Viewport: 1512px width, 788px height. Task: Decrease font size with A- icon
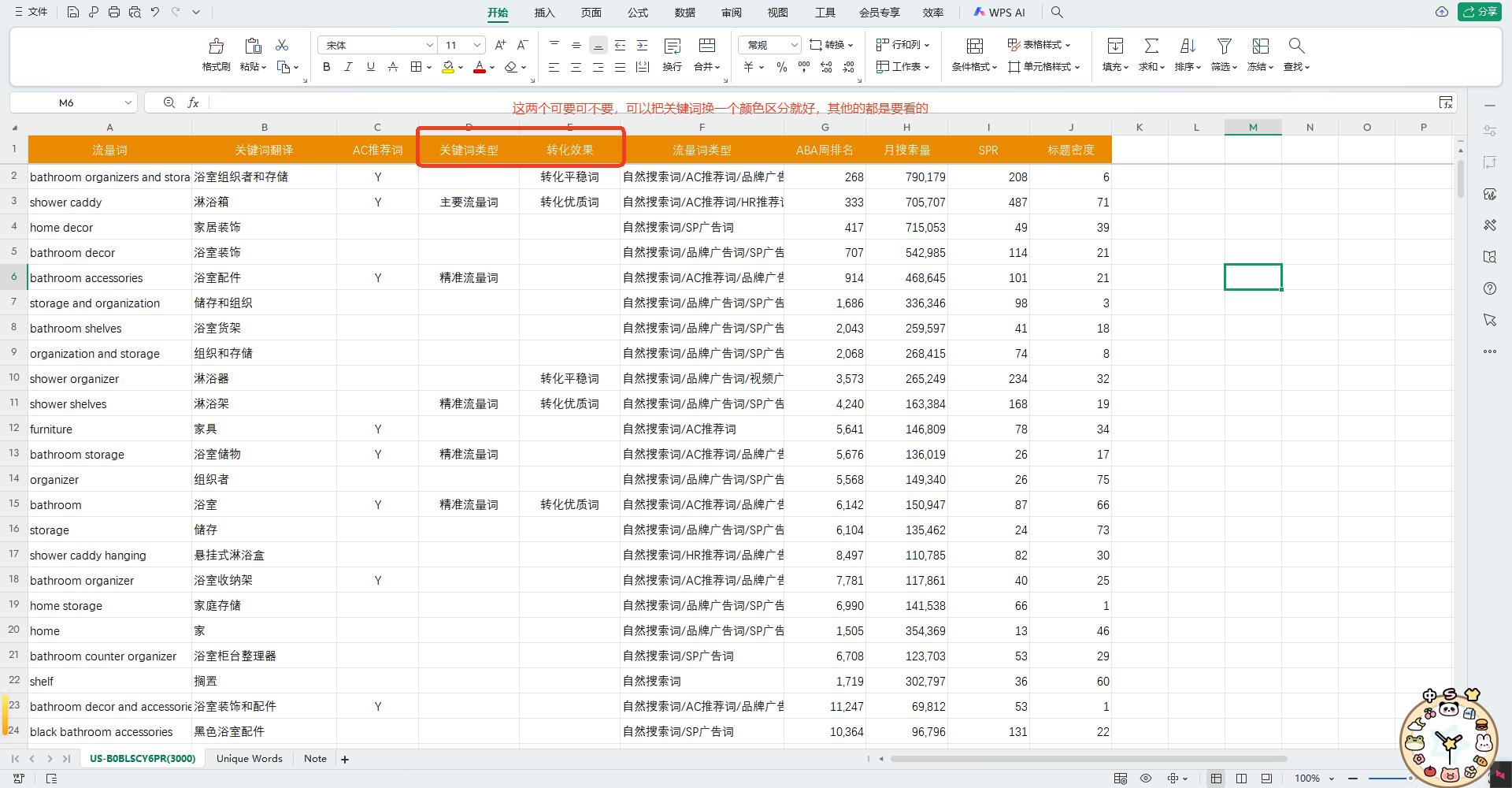pyautogui.click(x=522, y=45)
